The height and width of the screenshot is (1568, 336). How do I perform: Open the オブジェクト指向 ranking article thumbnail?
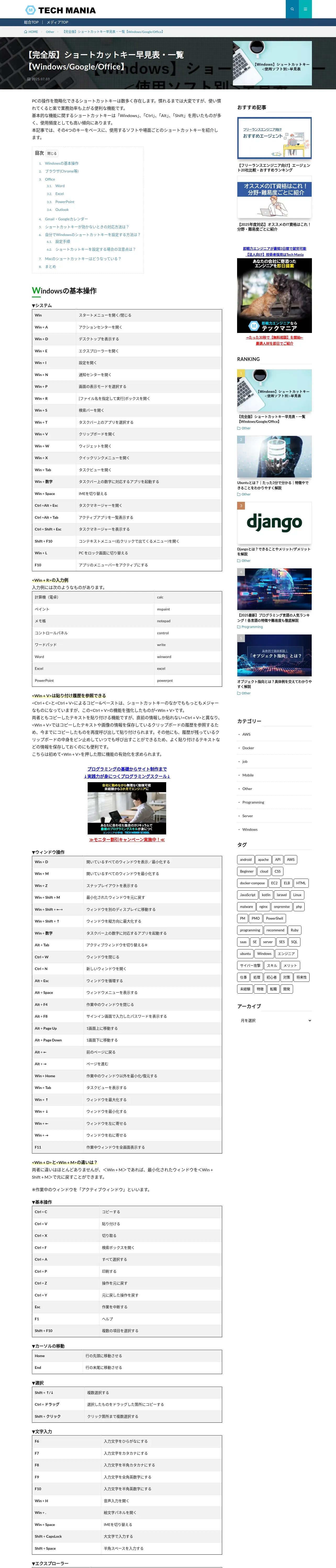275,656
